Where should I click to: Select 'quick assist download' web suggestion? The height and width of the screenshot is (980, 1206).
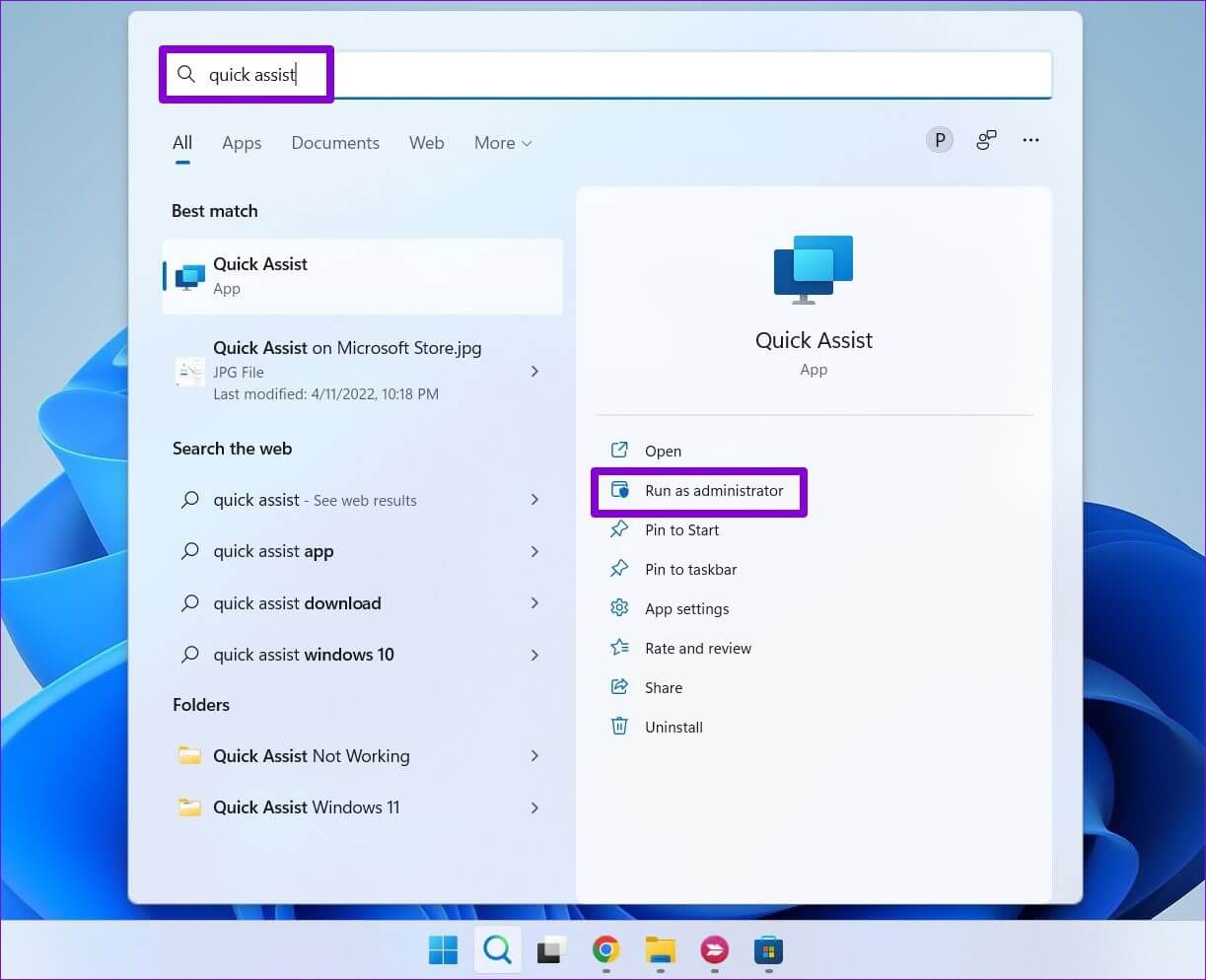tap(297, 603)
